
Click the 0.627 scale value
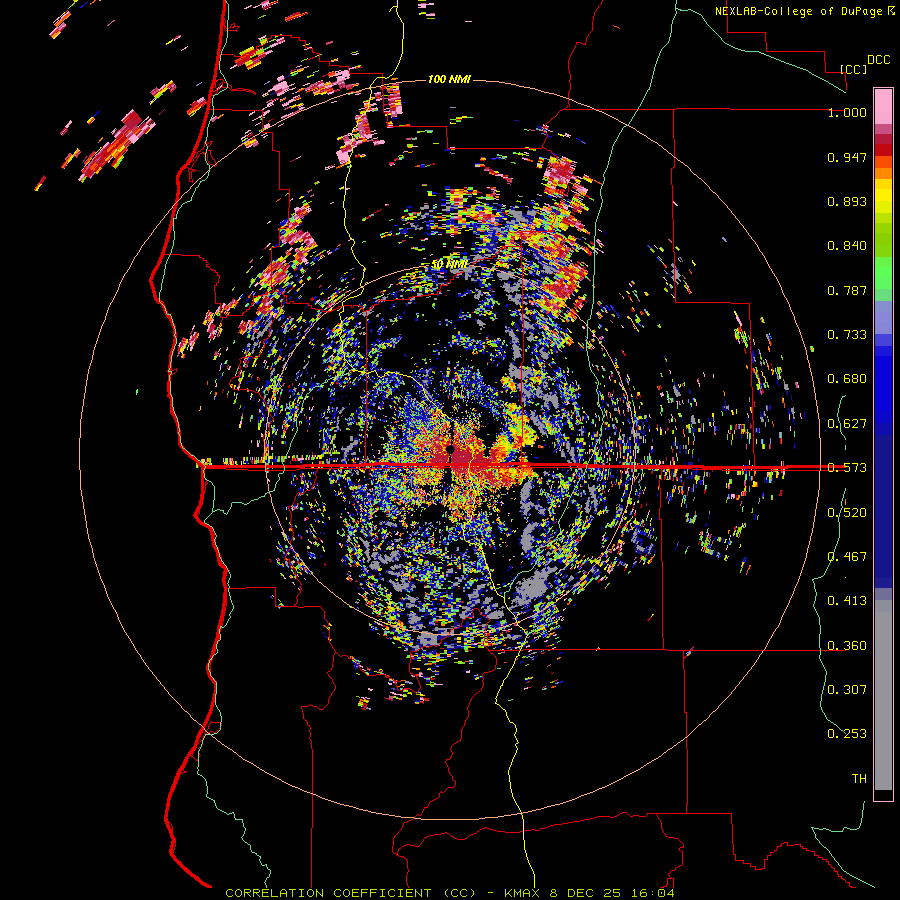click(x=847, y=424)
